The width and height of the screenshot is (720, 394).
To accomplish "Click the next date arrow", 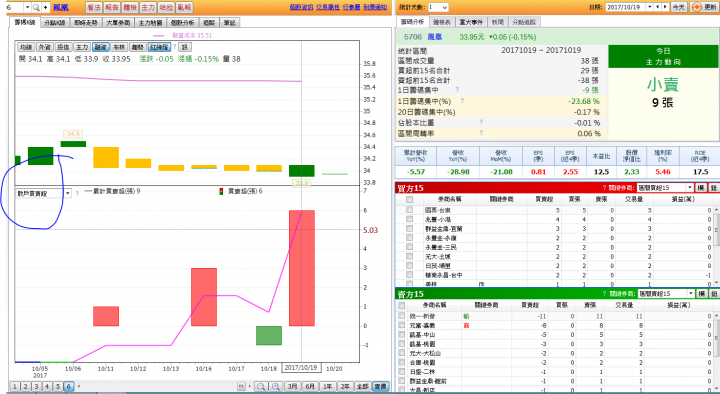I will click(665, 7).
